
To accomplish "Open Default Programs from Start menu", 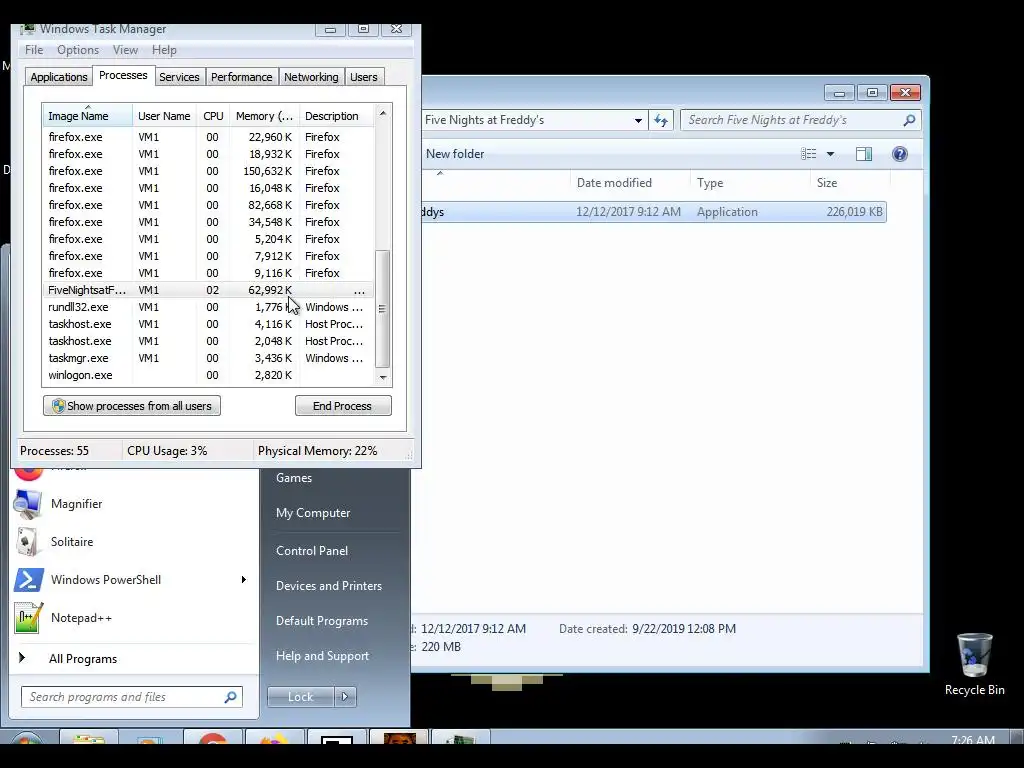I will click(x=322, y=621).
